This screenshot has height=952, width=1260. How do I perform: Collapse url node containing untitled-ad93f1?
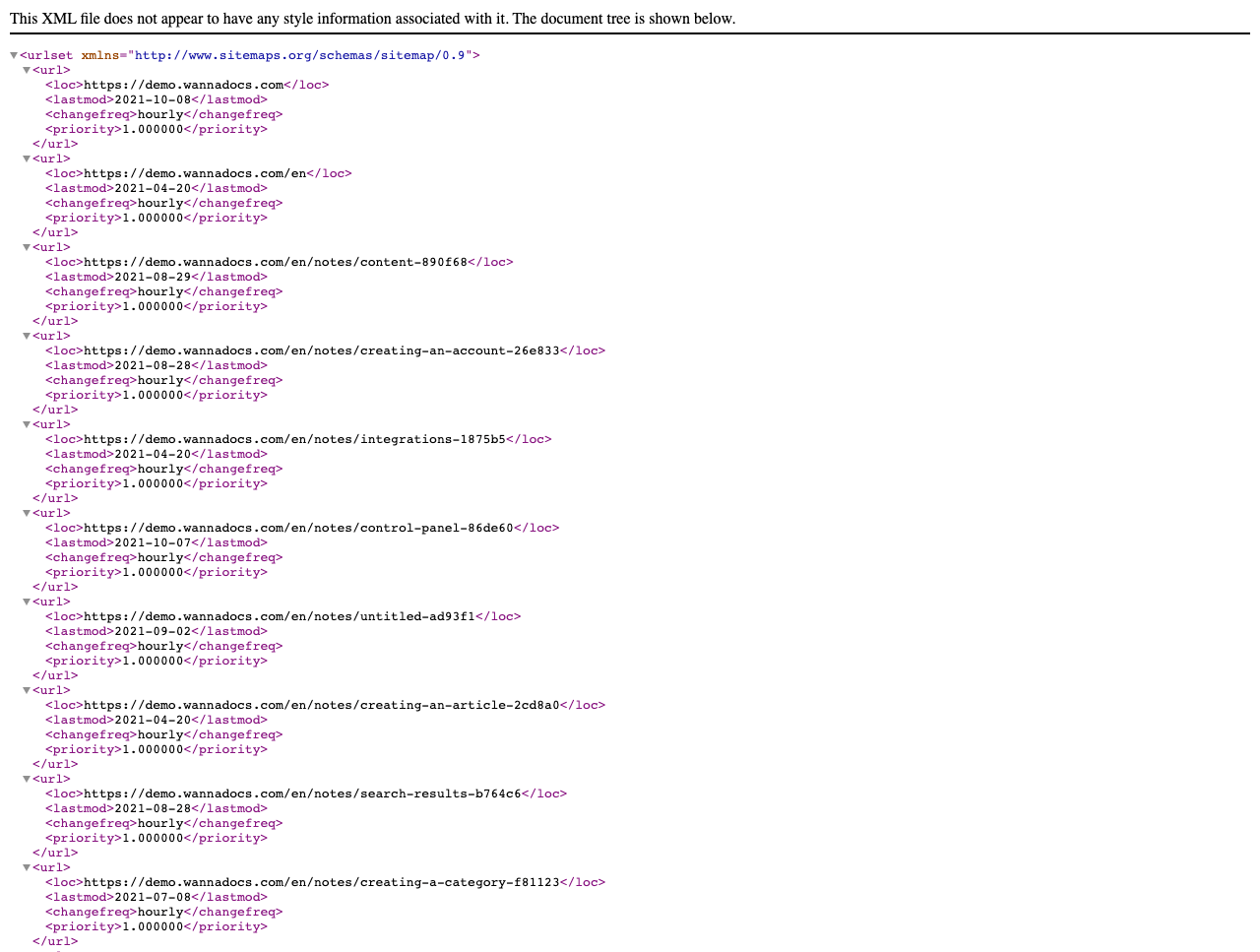27,603
